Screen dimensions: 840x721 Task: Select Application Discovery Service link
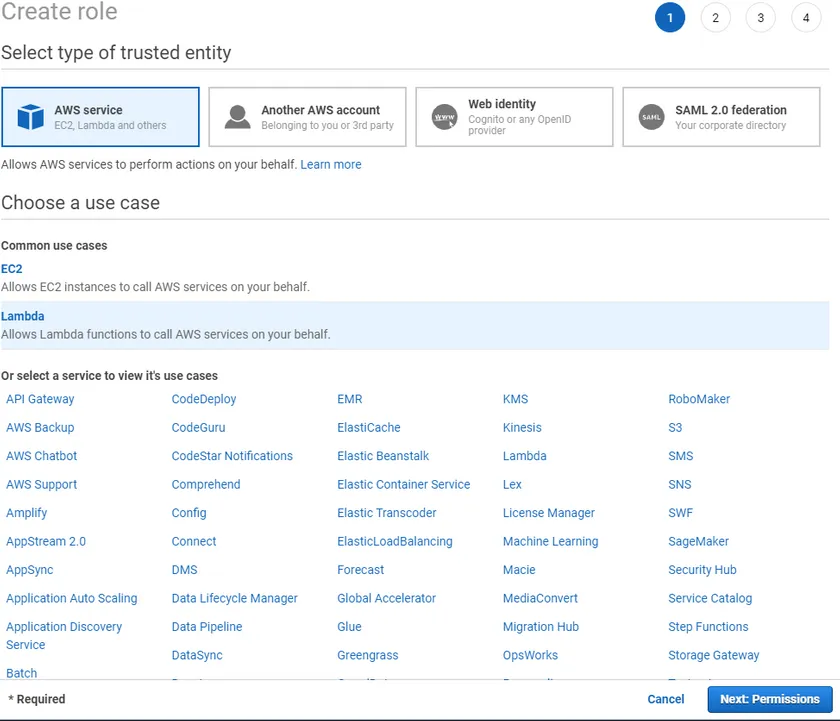(64, 636)
